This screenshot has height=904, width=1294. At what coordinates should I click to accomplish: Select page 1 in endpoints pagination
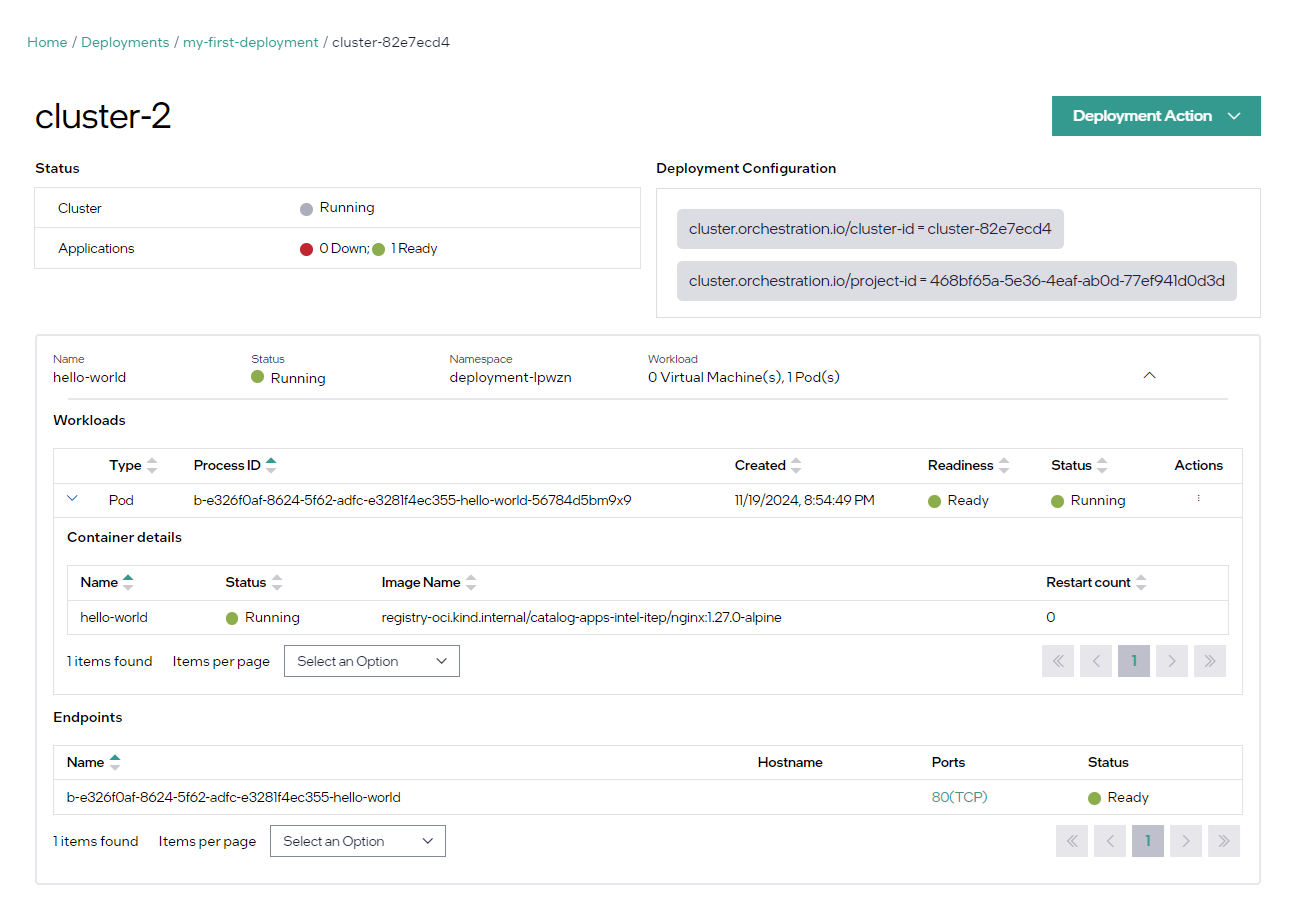[1147, 841]
